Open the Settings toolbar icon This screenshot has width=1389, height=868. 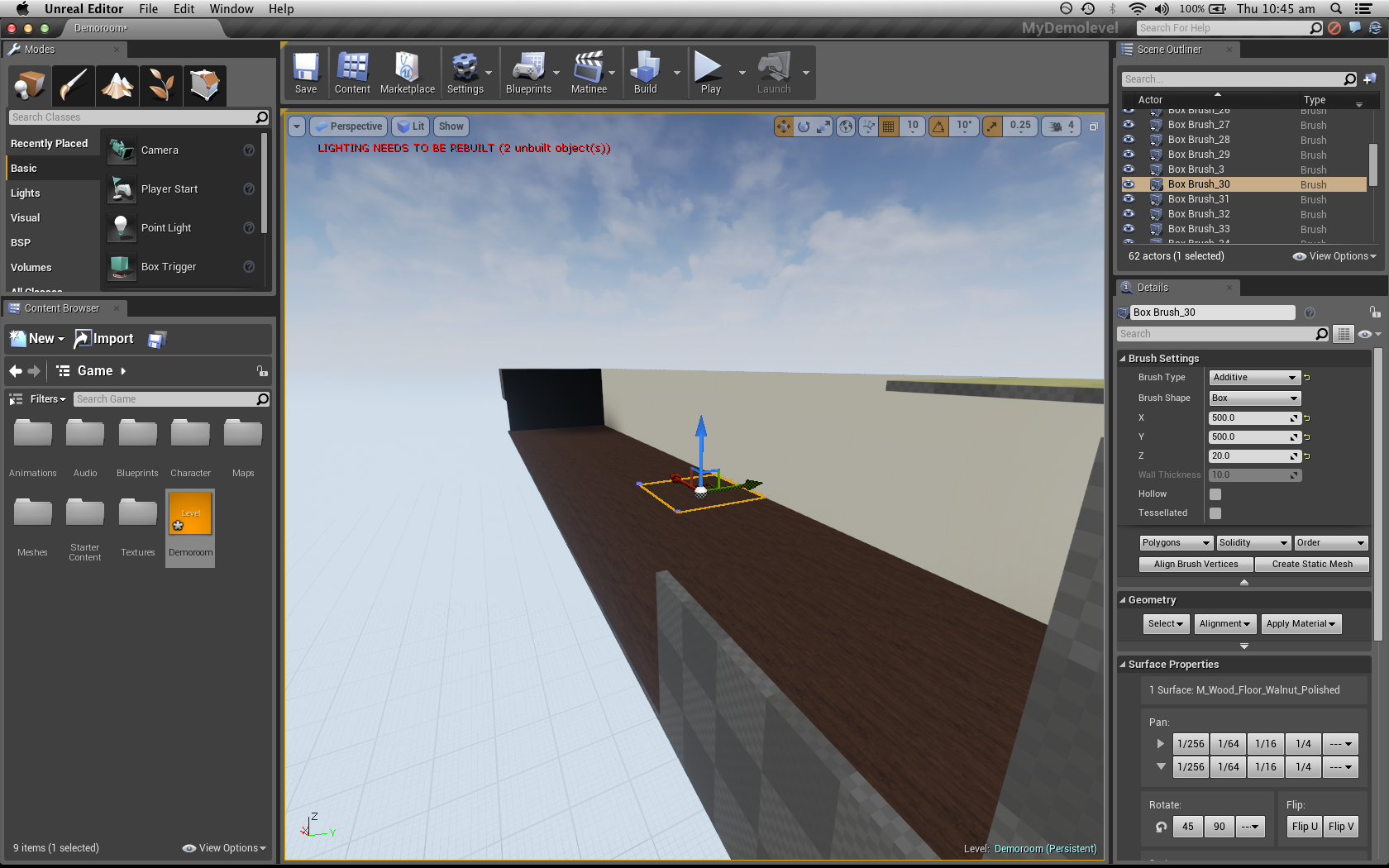point(465,73)
